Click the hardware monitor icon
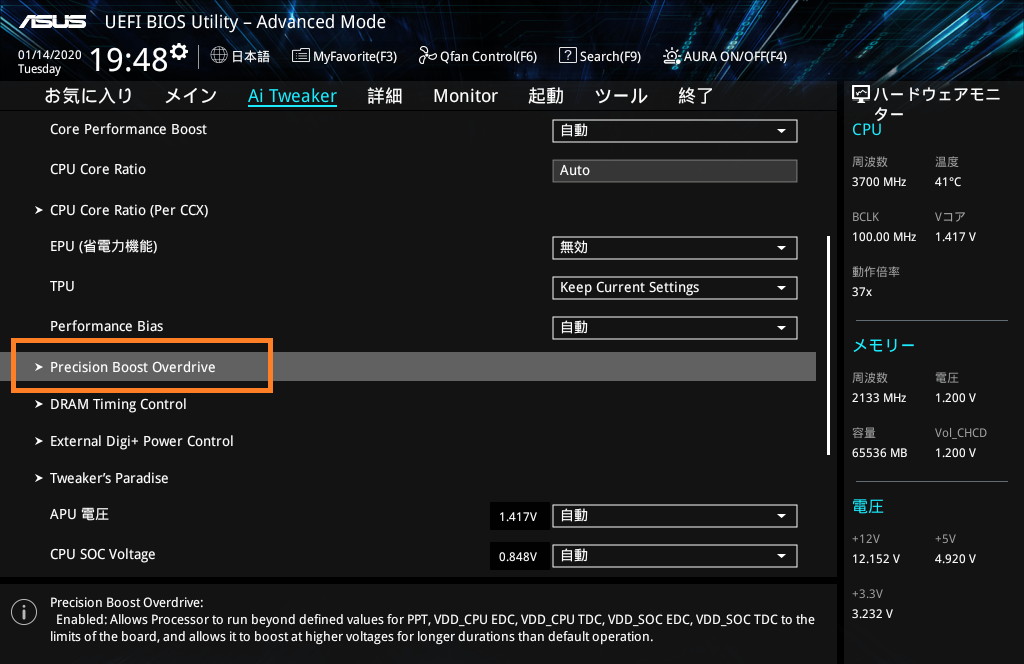The height and width of the screenshot is (664, 1024). coord(861,95)
